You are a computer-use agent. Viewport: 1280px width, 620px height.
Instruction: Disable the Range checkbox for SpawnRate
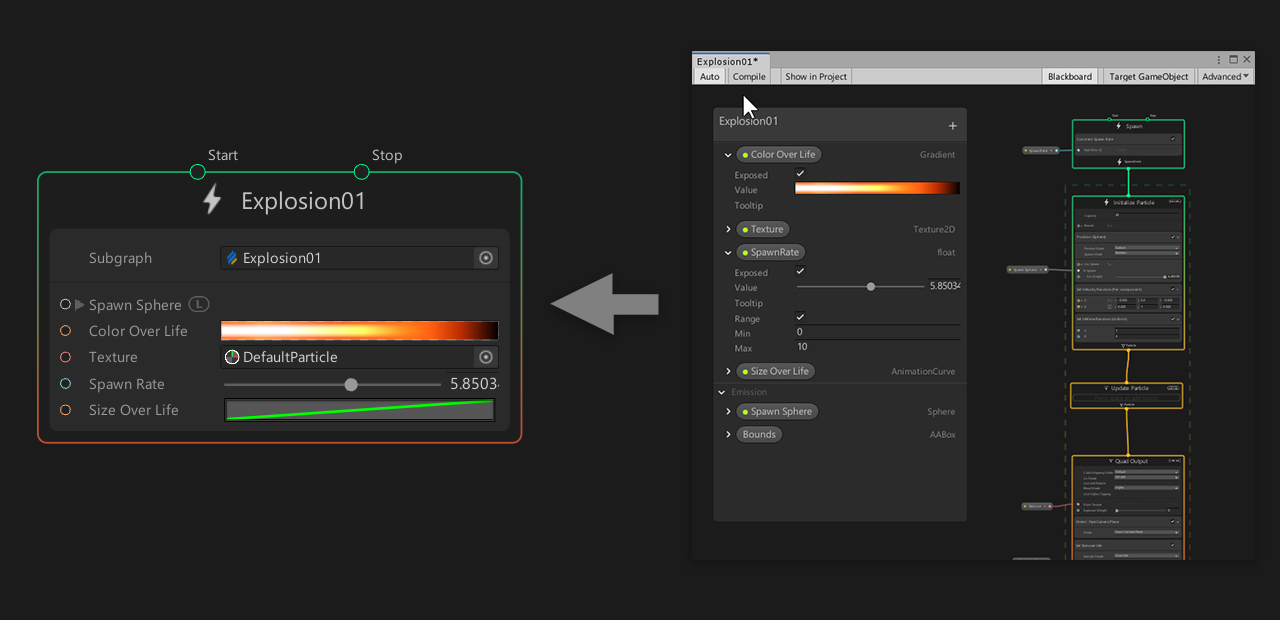pos(800,317)
